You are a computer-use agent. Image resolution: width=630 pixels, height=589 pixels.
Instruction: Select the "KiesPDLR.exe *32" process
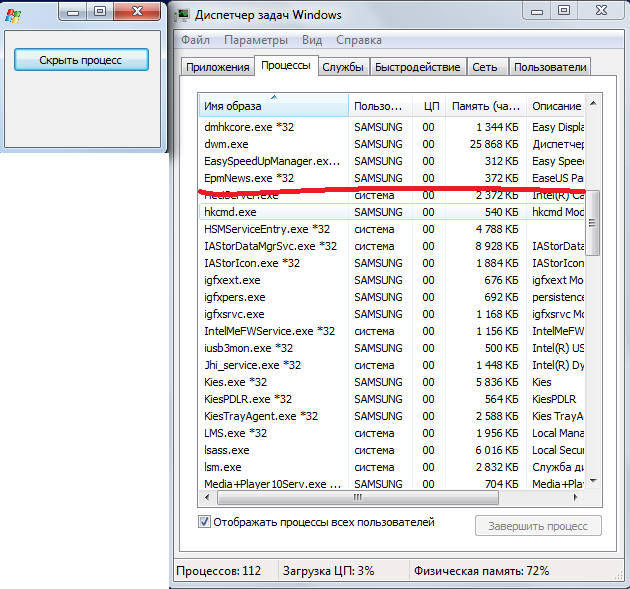(x=392, y=399)
